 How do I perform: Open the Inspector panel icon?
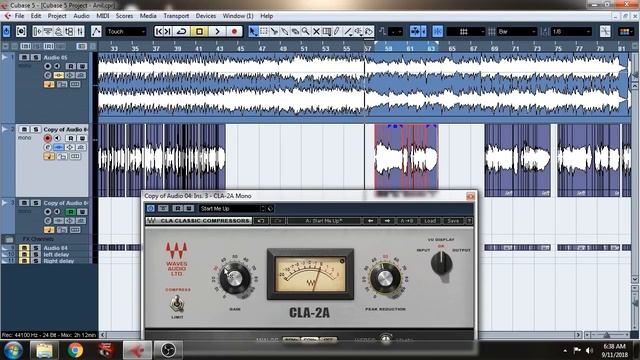(x=38, y=31)
